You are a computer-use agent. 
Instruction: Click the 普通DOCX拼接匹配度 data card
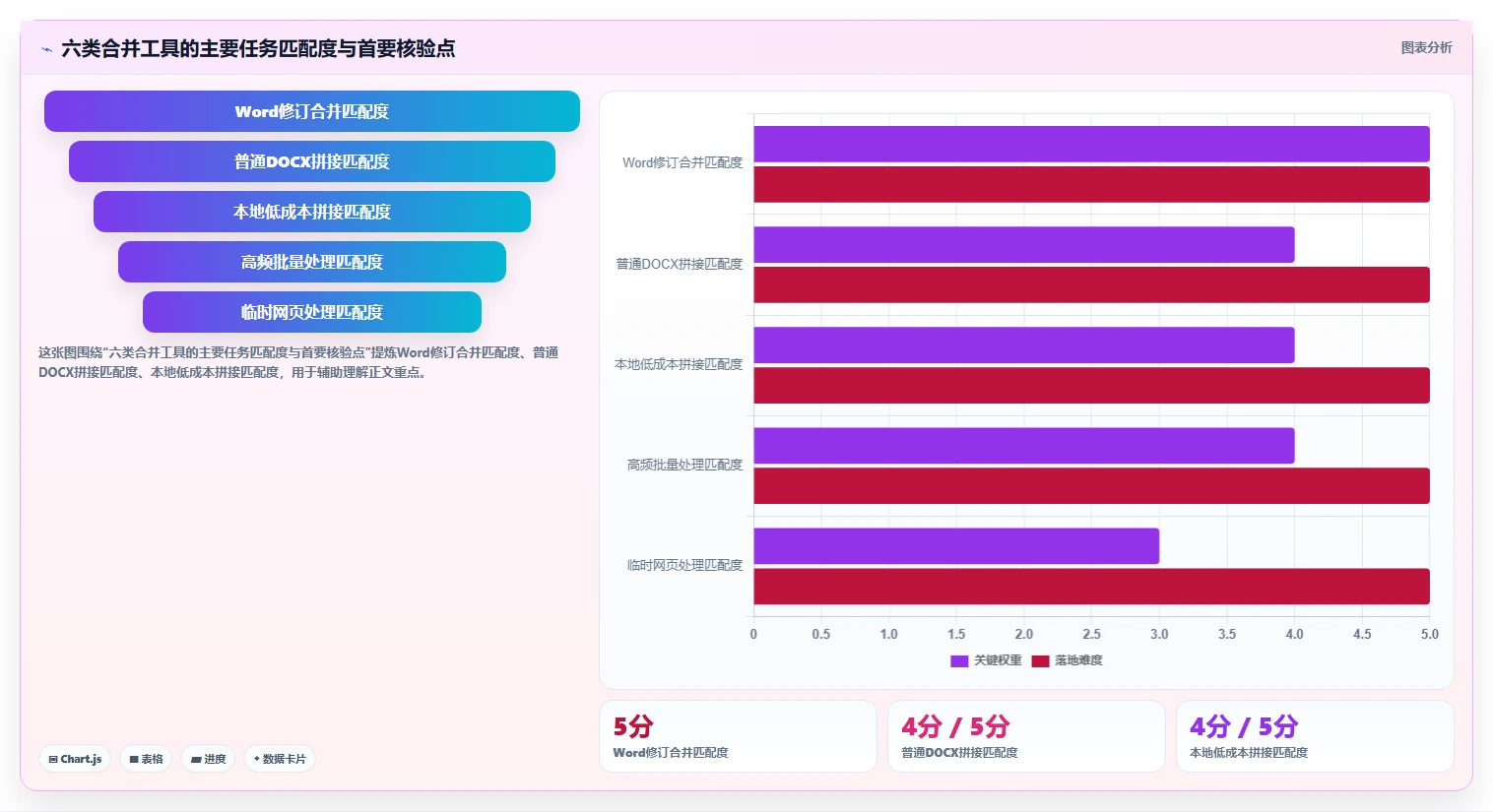[x=1026, y=736]
